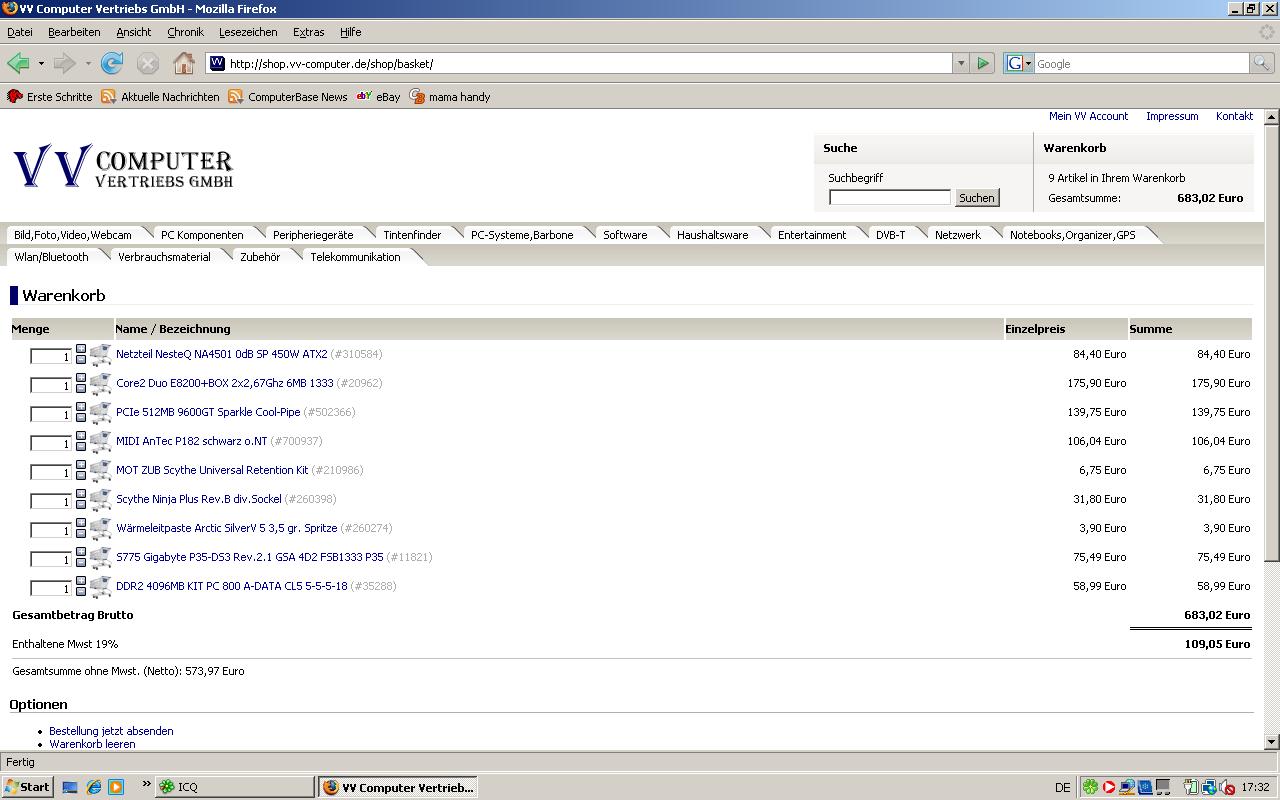Switch to the Tintenfinder category tab
Viewport: 1280px width, 800px height.
coord(412,235)
